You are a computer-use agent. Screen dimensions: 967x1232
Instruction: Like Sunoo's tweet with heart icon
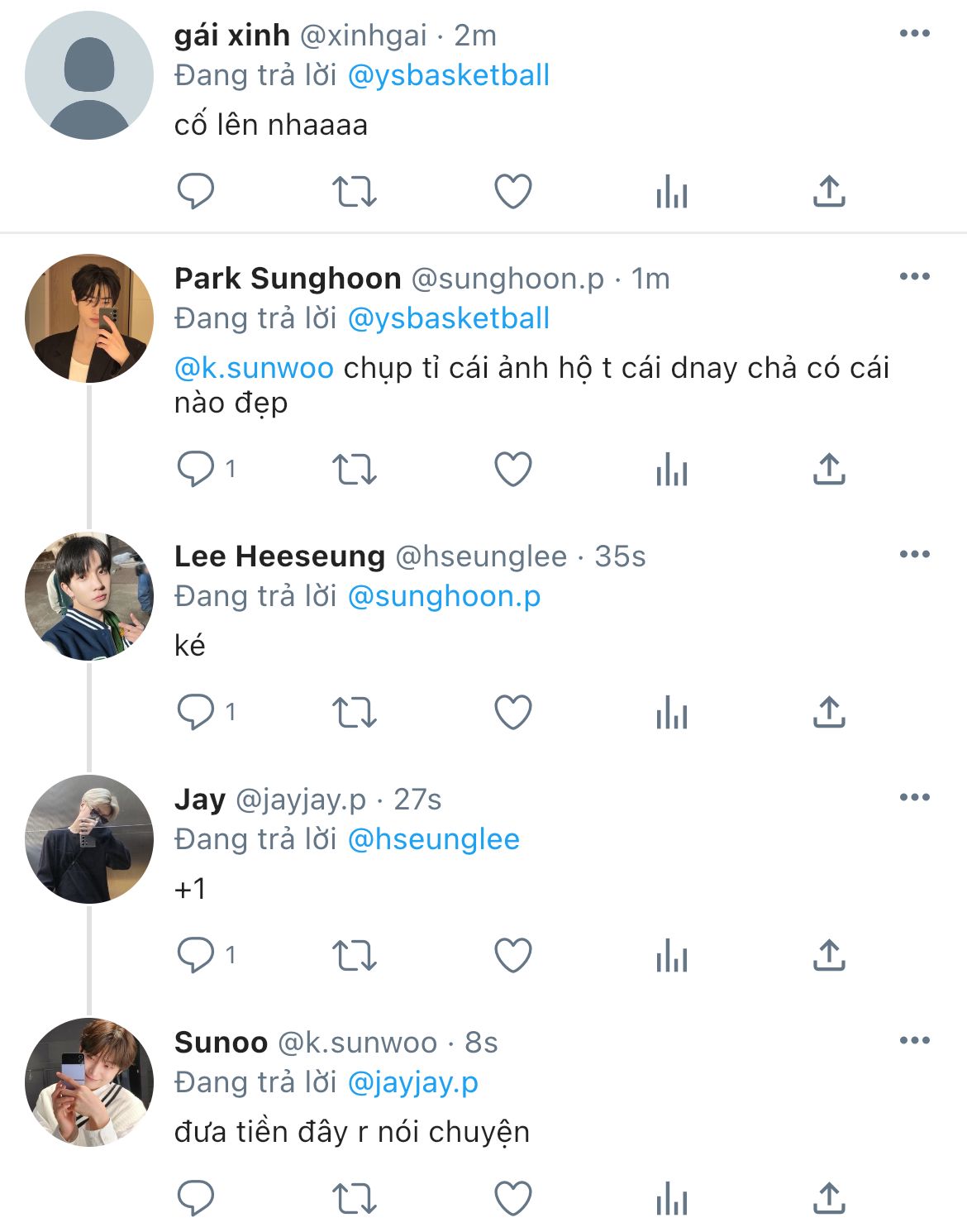tap(512, 1198)
